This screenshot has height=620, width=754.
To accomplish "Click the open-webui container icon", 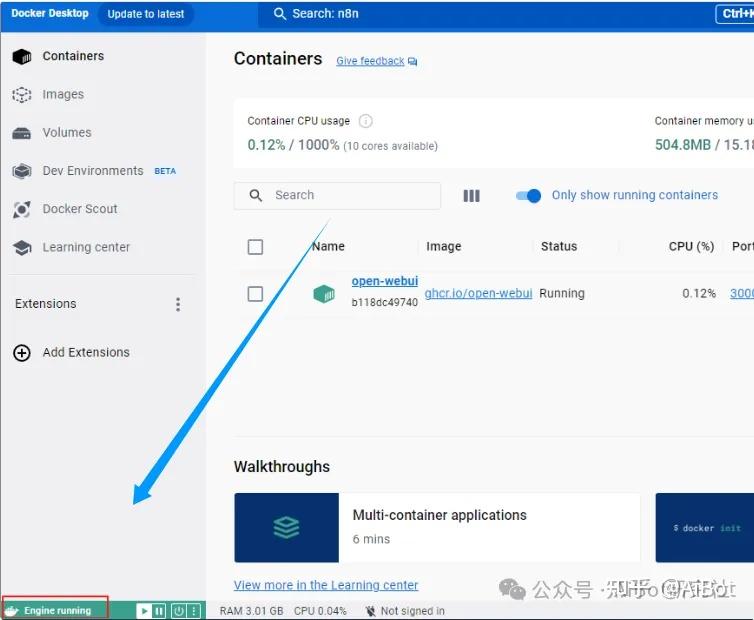I will [324, 293].
